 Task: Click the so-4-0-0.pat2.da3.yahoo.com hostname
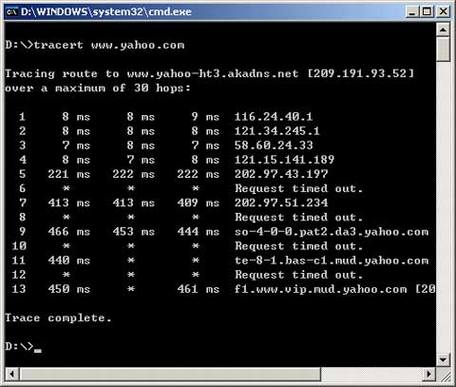332,232
